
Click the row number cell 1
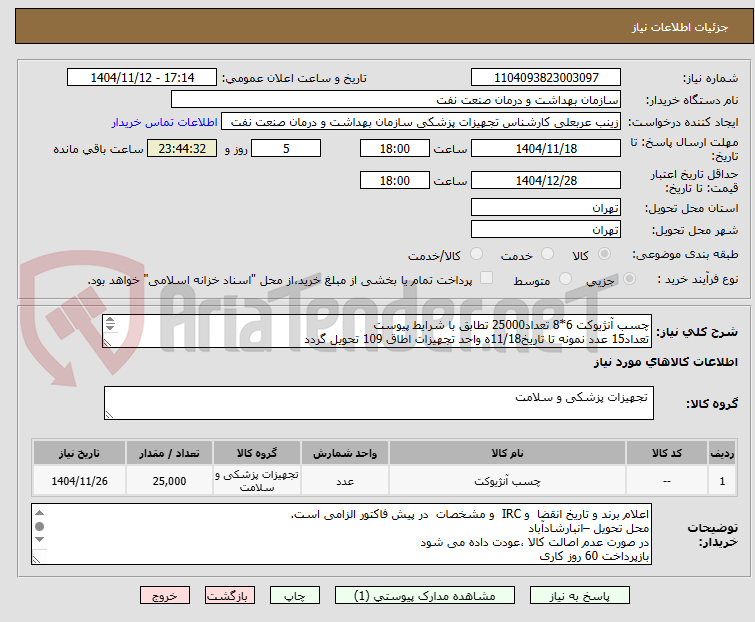pyautogui.click(x=722, y=481)
